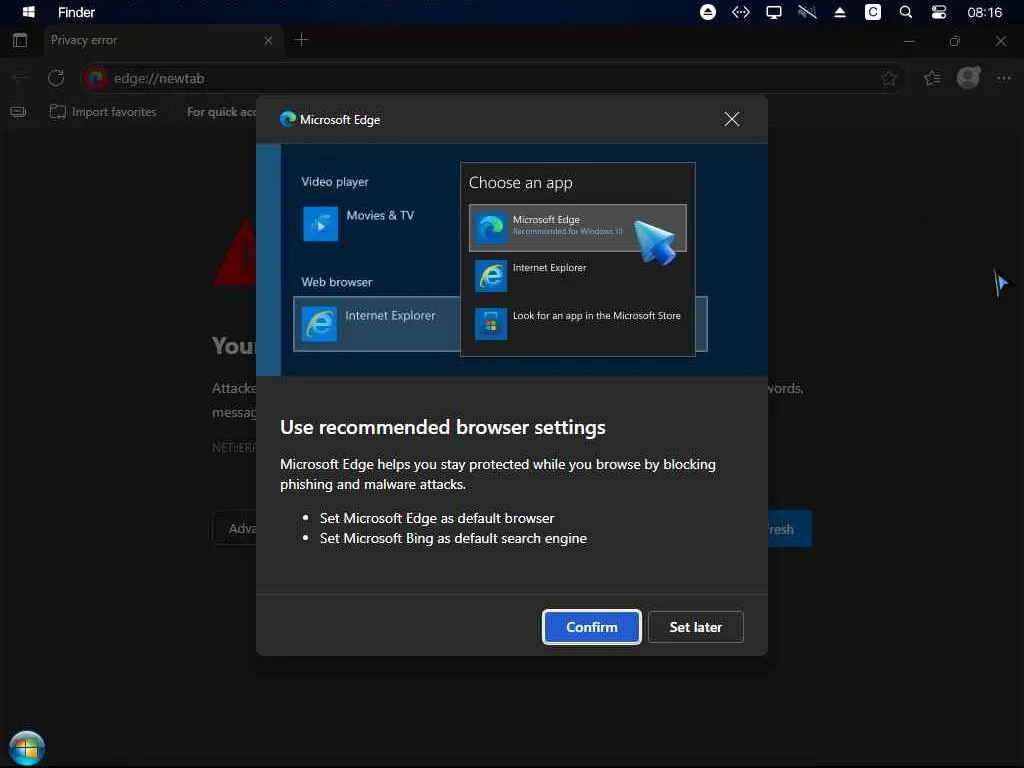Screen dimensions: 1024x768
Task: Open Edge settings and more menu
Action: [x=1004, y=78]
